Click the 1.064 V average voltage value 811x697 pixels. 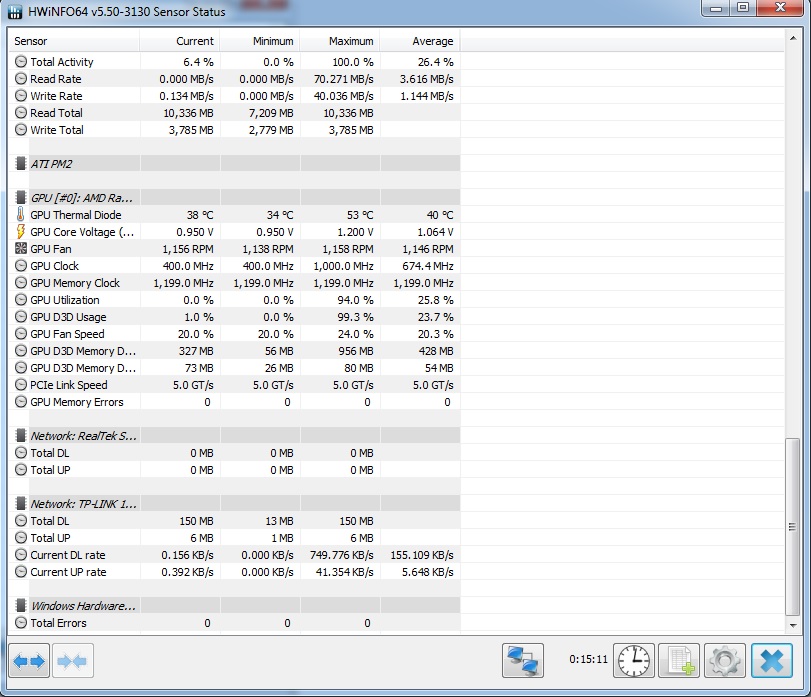click(435, 232)
